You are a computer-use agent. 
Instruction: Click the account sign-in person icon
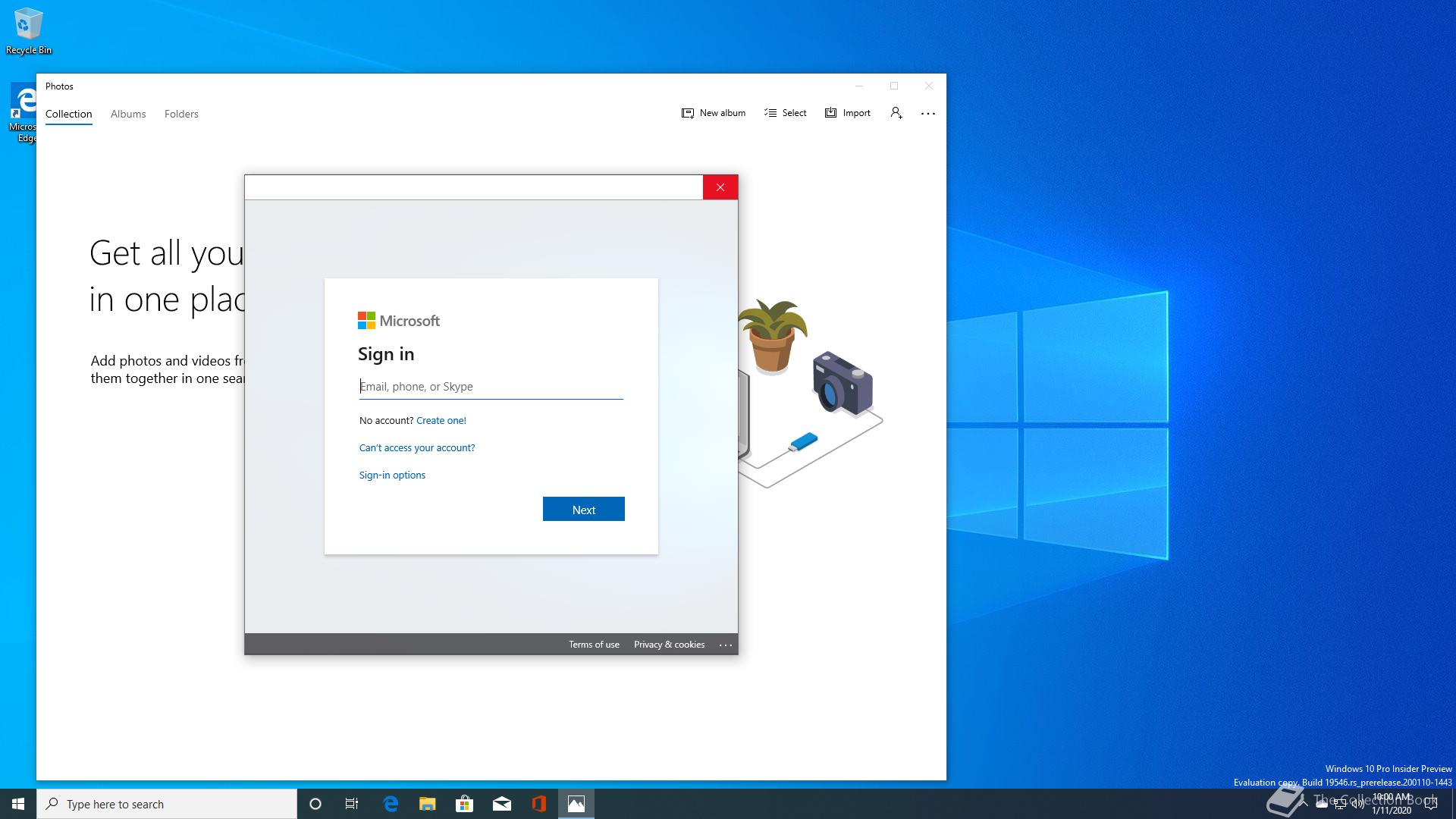click(x=896, y=113)
